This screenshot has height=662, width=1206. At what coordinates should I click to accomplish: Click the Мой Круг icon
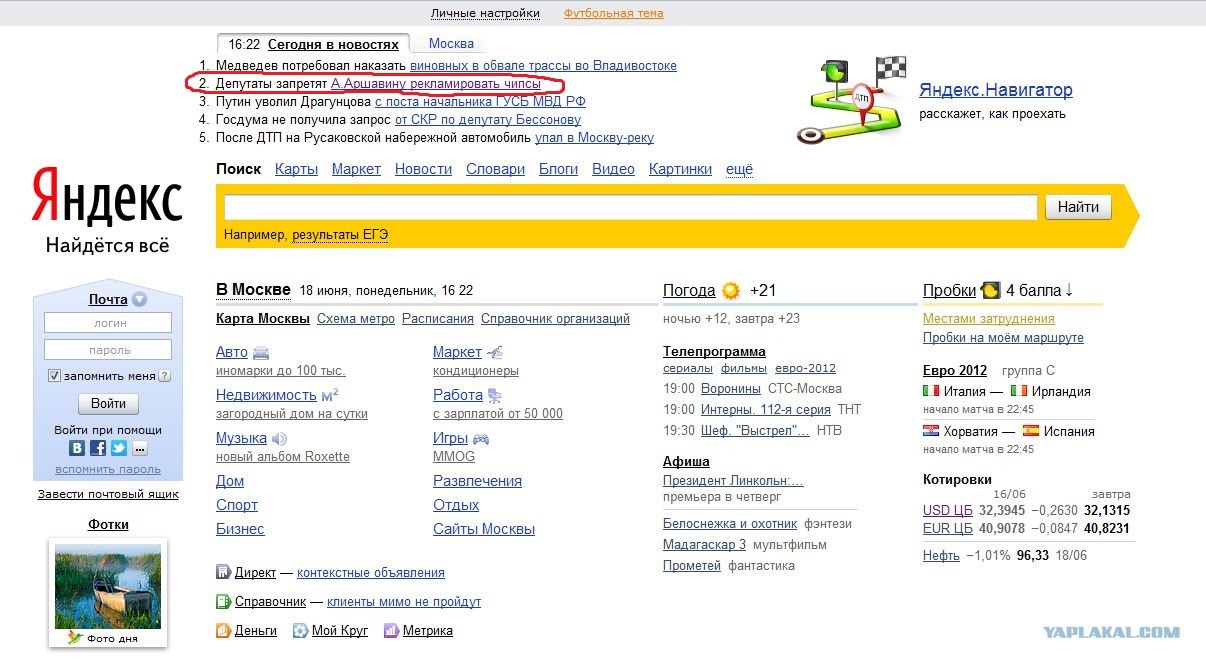tap(300, 630)
